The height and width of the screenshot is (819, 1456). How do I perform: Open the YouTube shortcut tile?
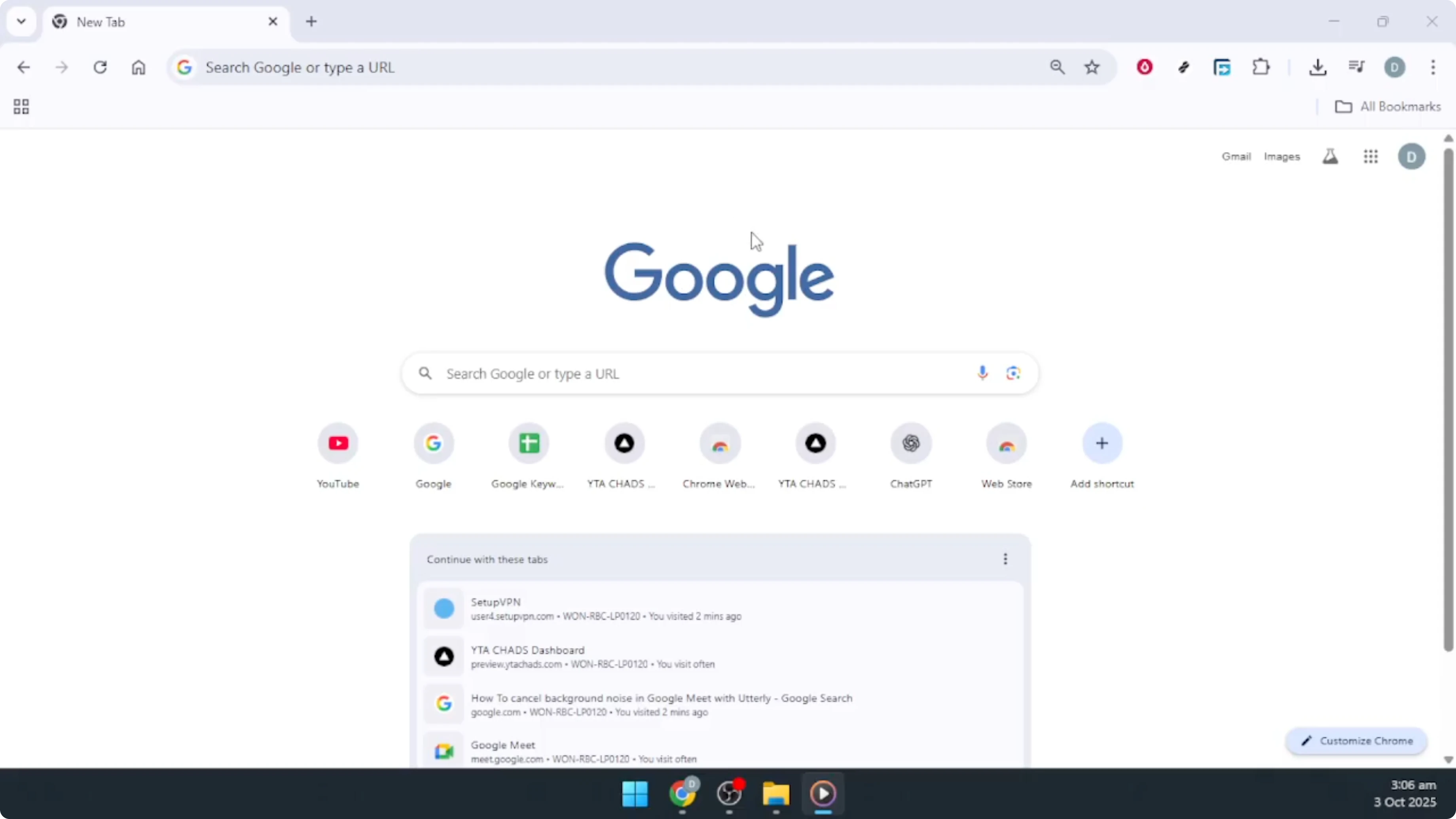(x=337, y=444)
